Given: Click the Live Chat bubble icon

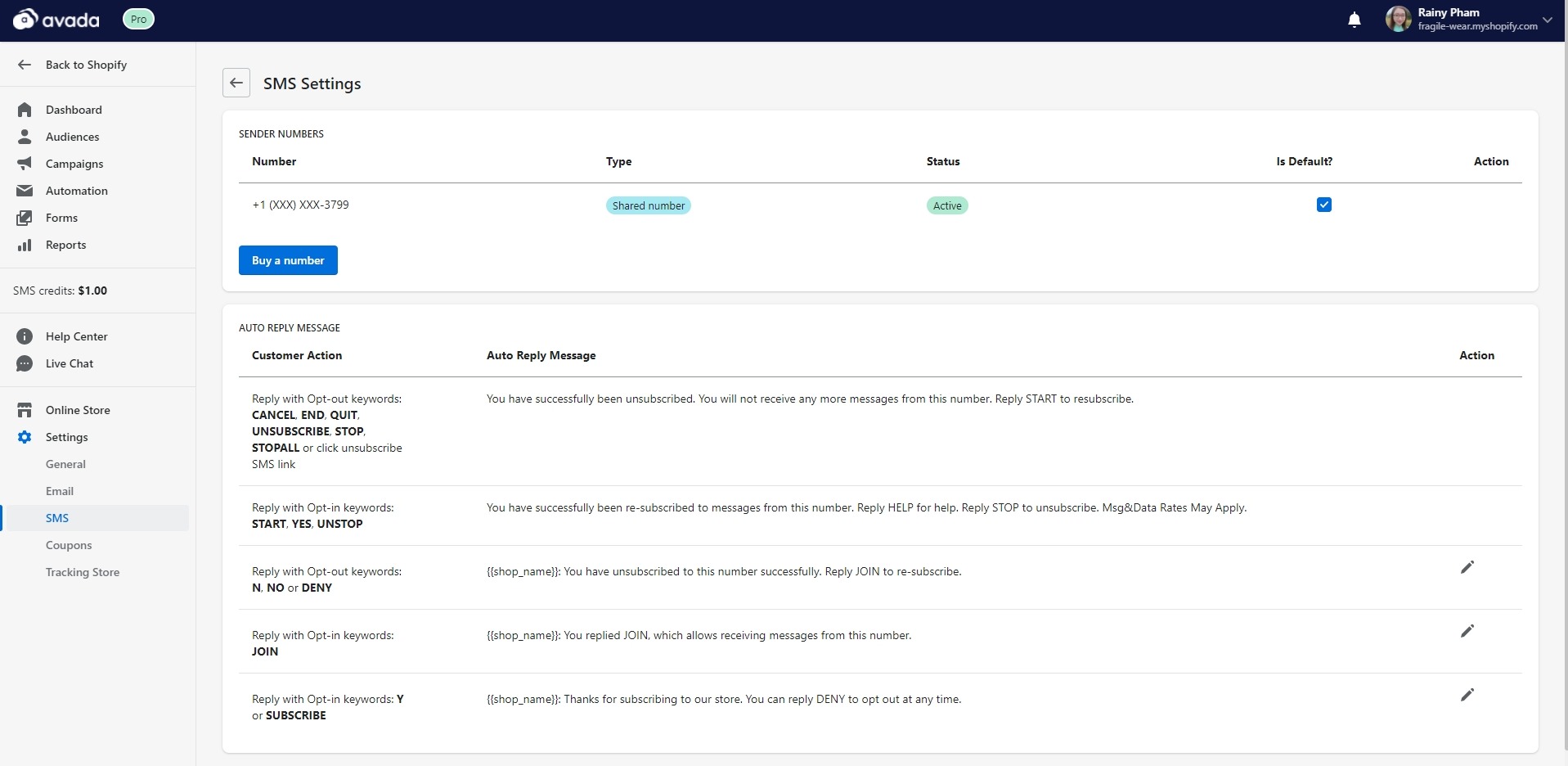Looking at the screenshot, I should tap(25, 363).
